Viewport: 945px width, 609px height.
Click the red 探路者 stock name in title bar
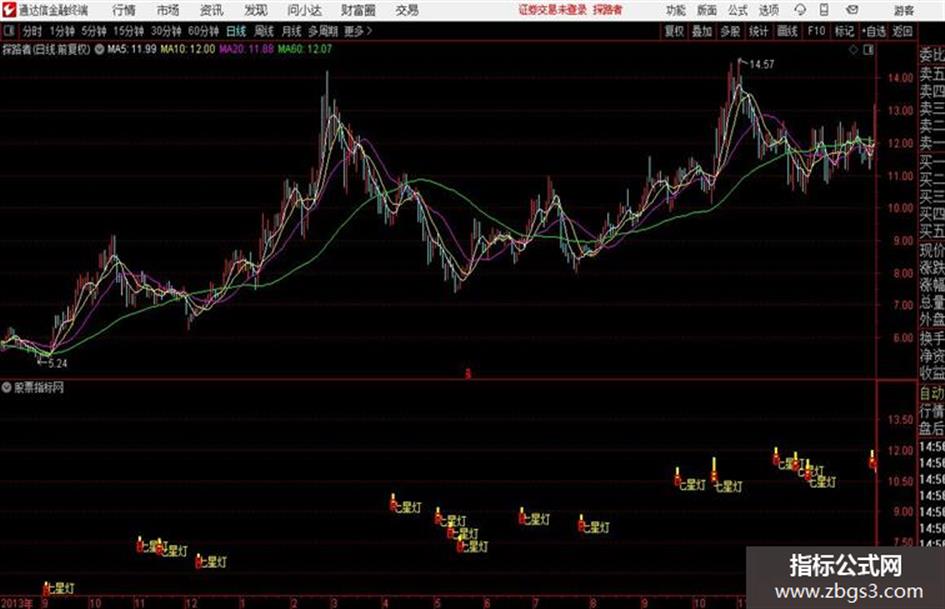[x=608, y=10]
